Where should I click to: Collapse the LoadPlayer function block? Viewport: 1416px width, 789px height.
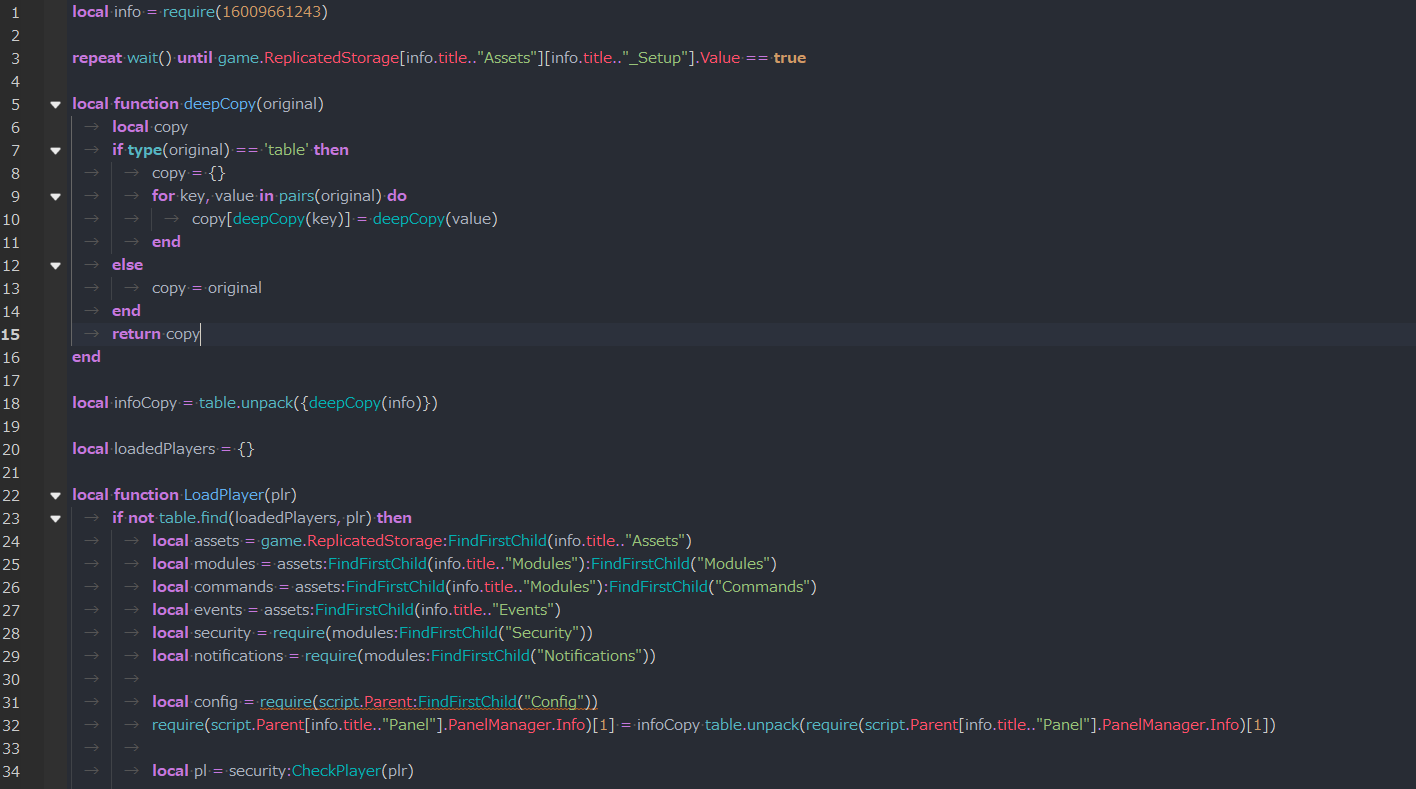[55, 494]
